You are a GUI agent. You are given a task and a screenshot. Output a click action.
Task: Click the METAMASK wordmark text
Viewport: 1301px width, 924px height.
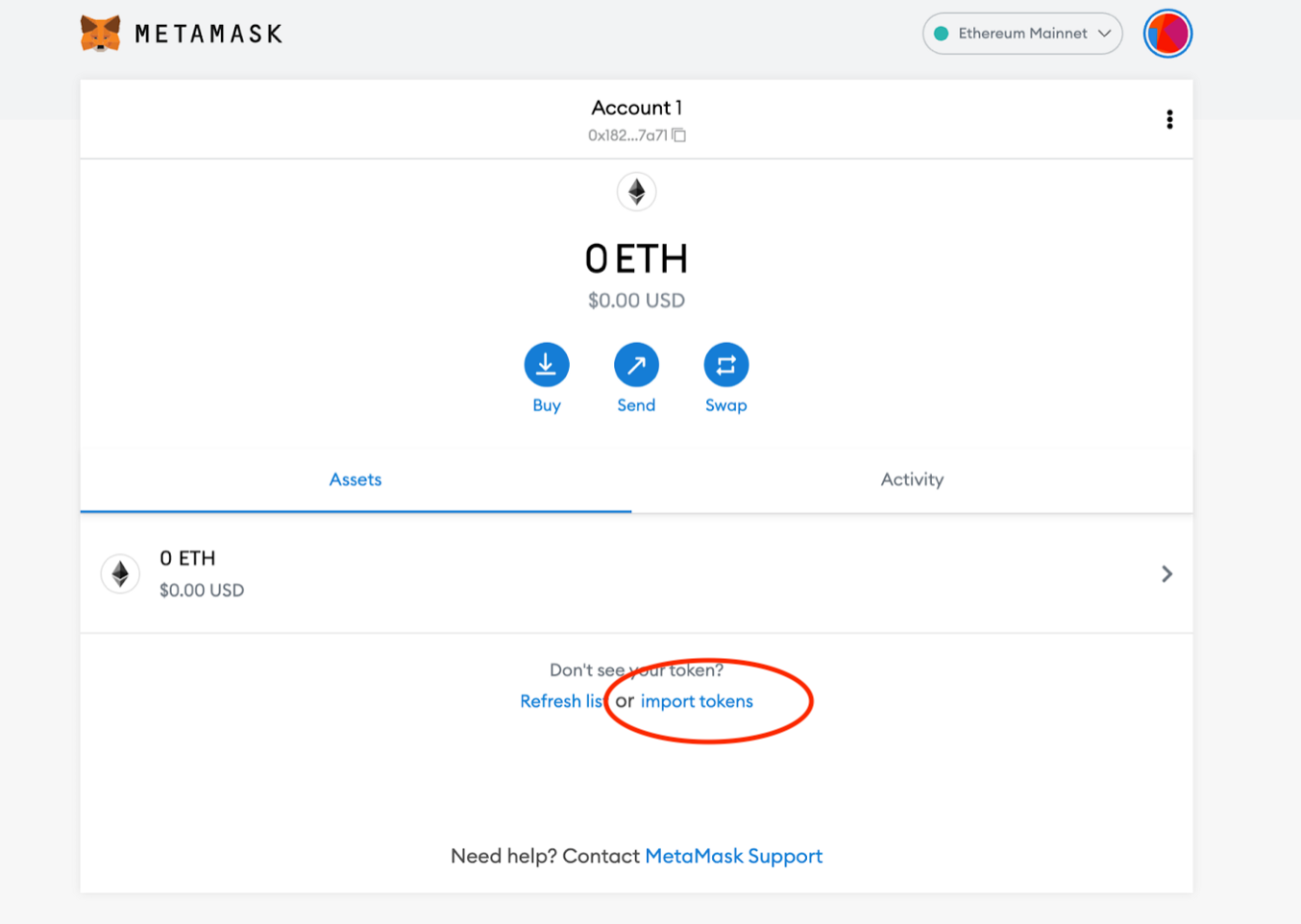(x=209, y=35)
